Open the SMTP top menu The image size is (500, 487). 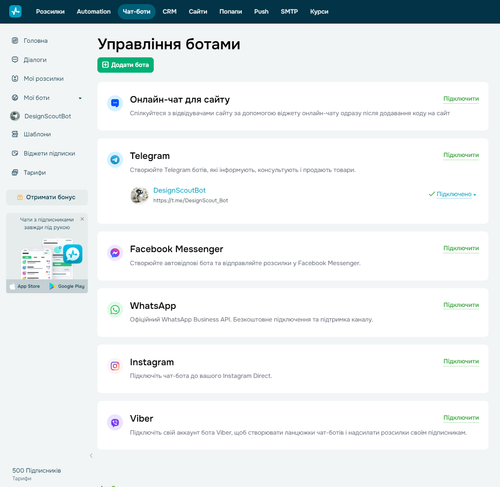click(289, 12)
